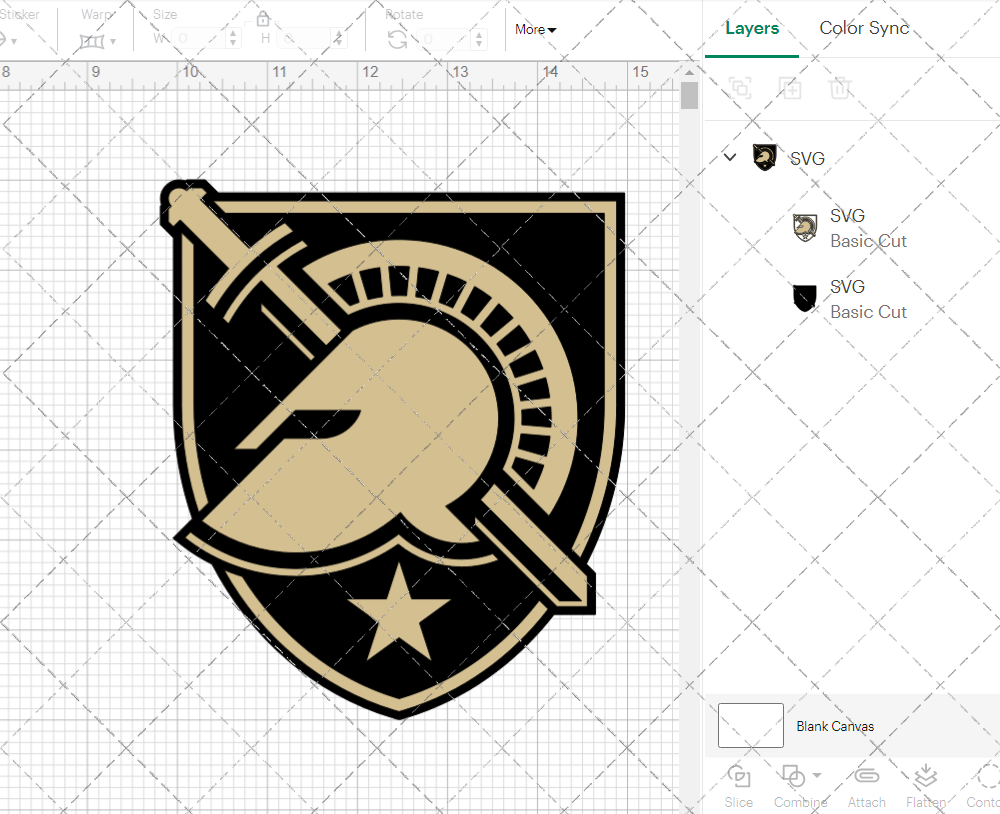The height and width of the screenshot is (814, 1000).
Task: Click the Rotate icon
Action: point(398,40)
